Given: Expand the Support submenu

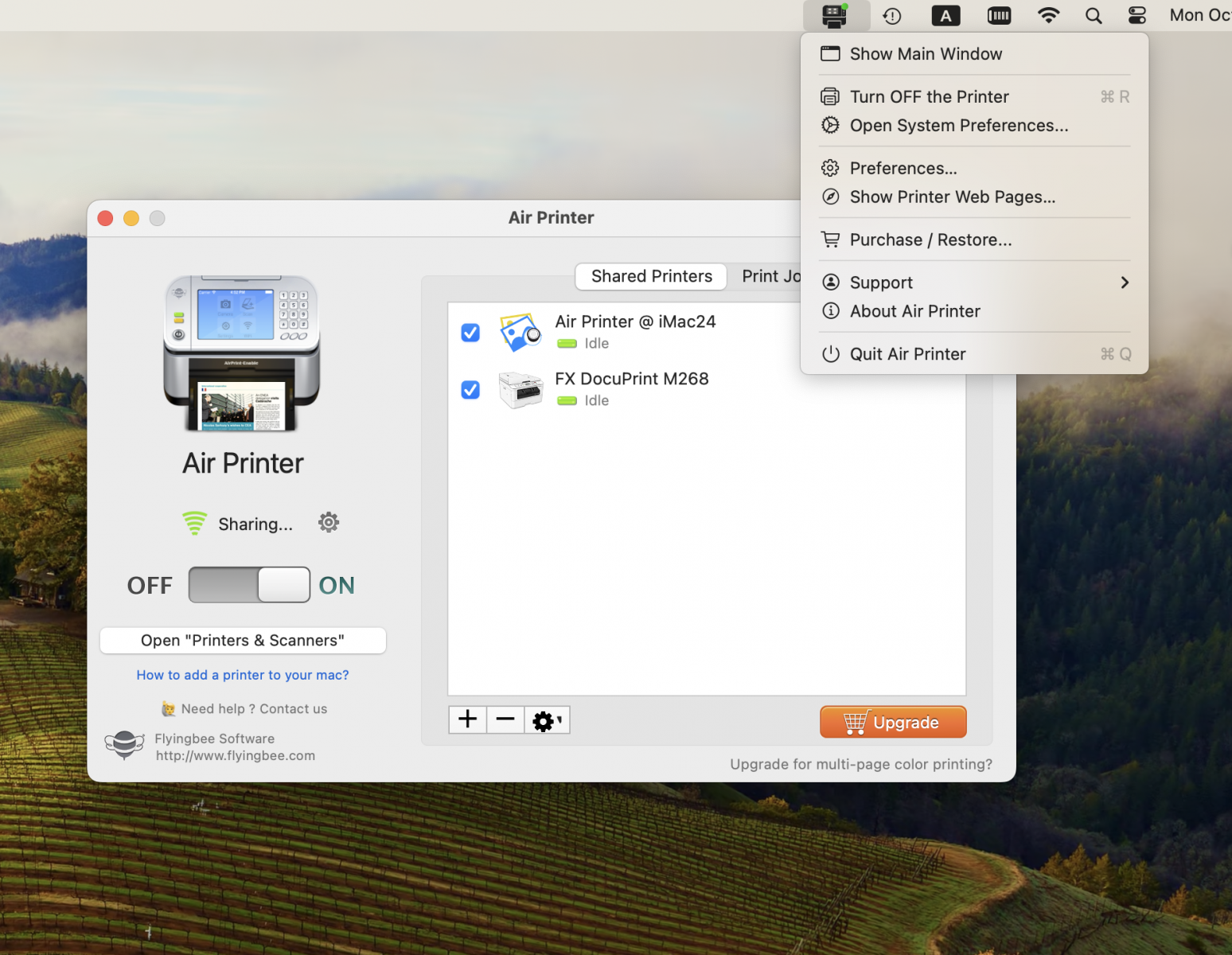Looking at the screenshot, I should point(974,283).
